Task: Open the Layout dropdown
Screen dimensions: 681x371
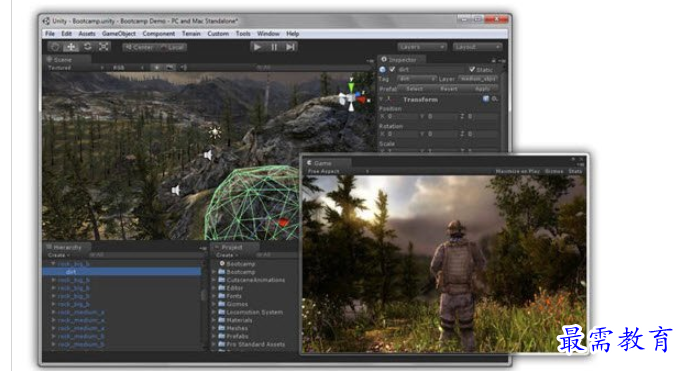Action: [x=477, y=46]
